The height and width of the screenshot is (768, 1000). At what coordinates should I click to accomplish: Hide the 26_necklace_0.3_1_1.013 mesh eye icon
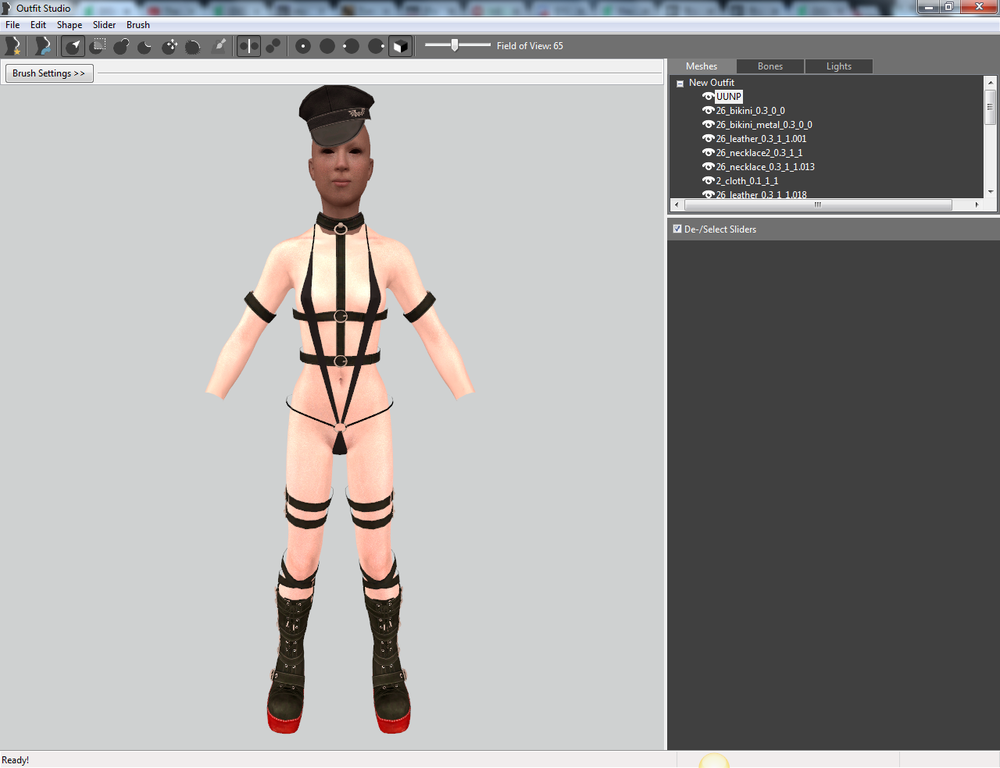click(x=708, y=167)
